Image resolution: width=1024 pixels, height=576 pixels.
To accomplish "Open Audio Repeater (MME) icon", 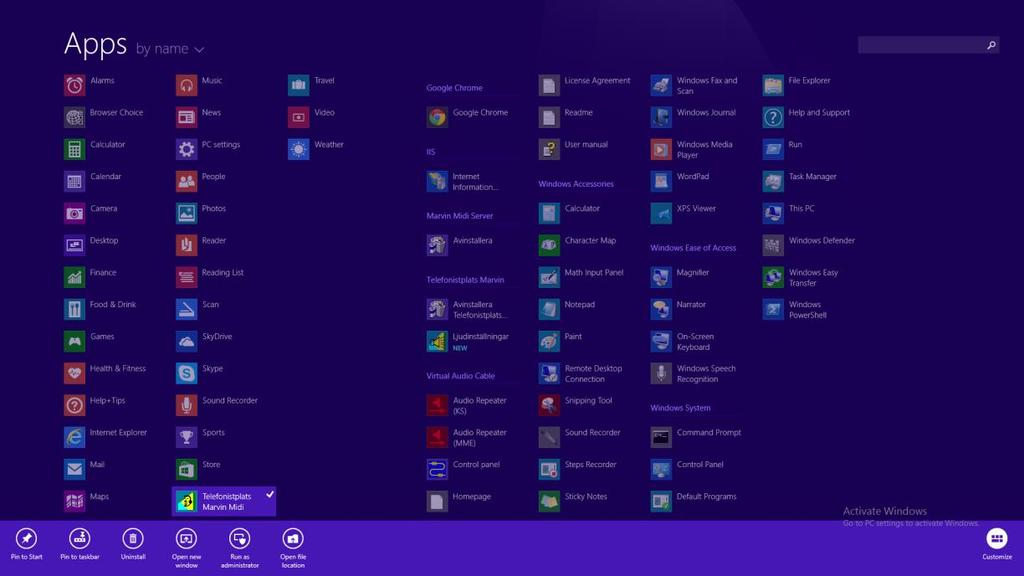I will click(x=437, y=437).
